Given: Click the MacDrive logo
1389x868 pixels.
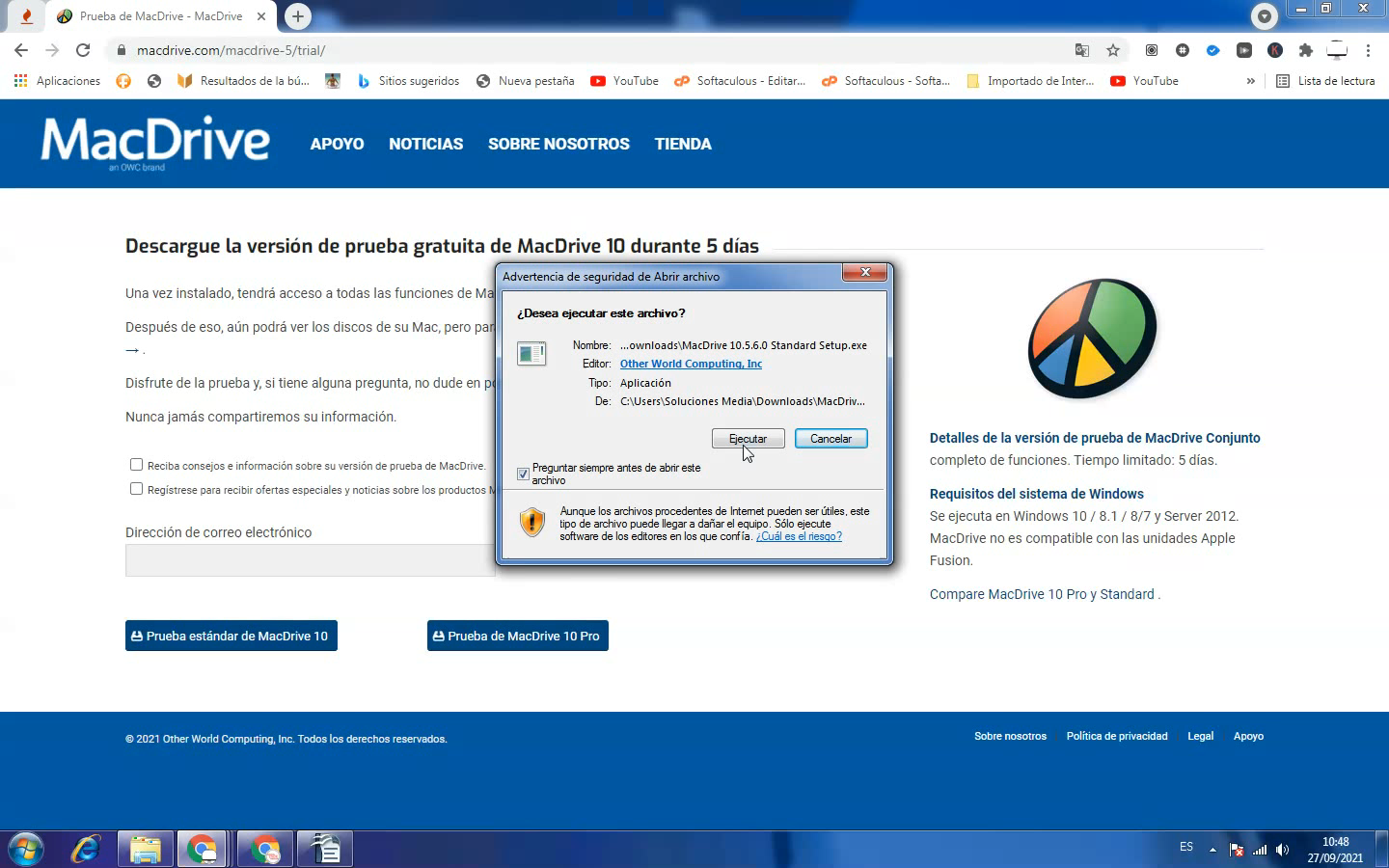Looking at the screenshot, I should [154, 142].
